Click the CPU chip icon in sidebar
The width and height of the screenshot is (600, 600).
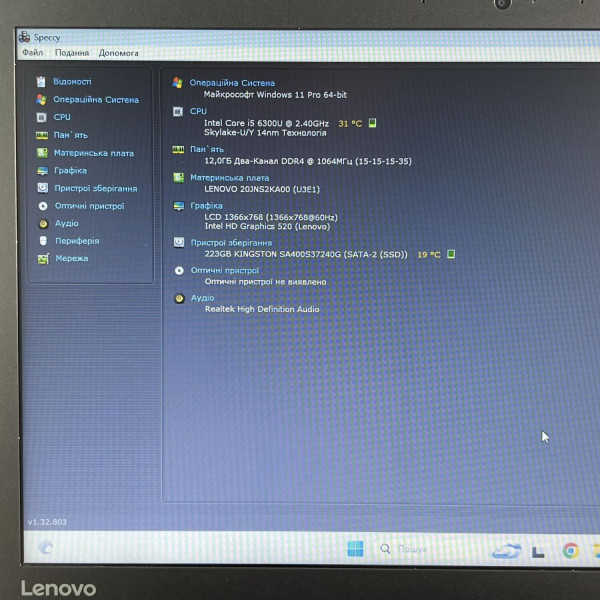[41, 117]
